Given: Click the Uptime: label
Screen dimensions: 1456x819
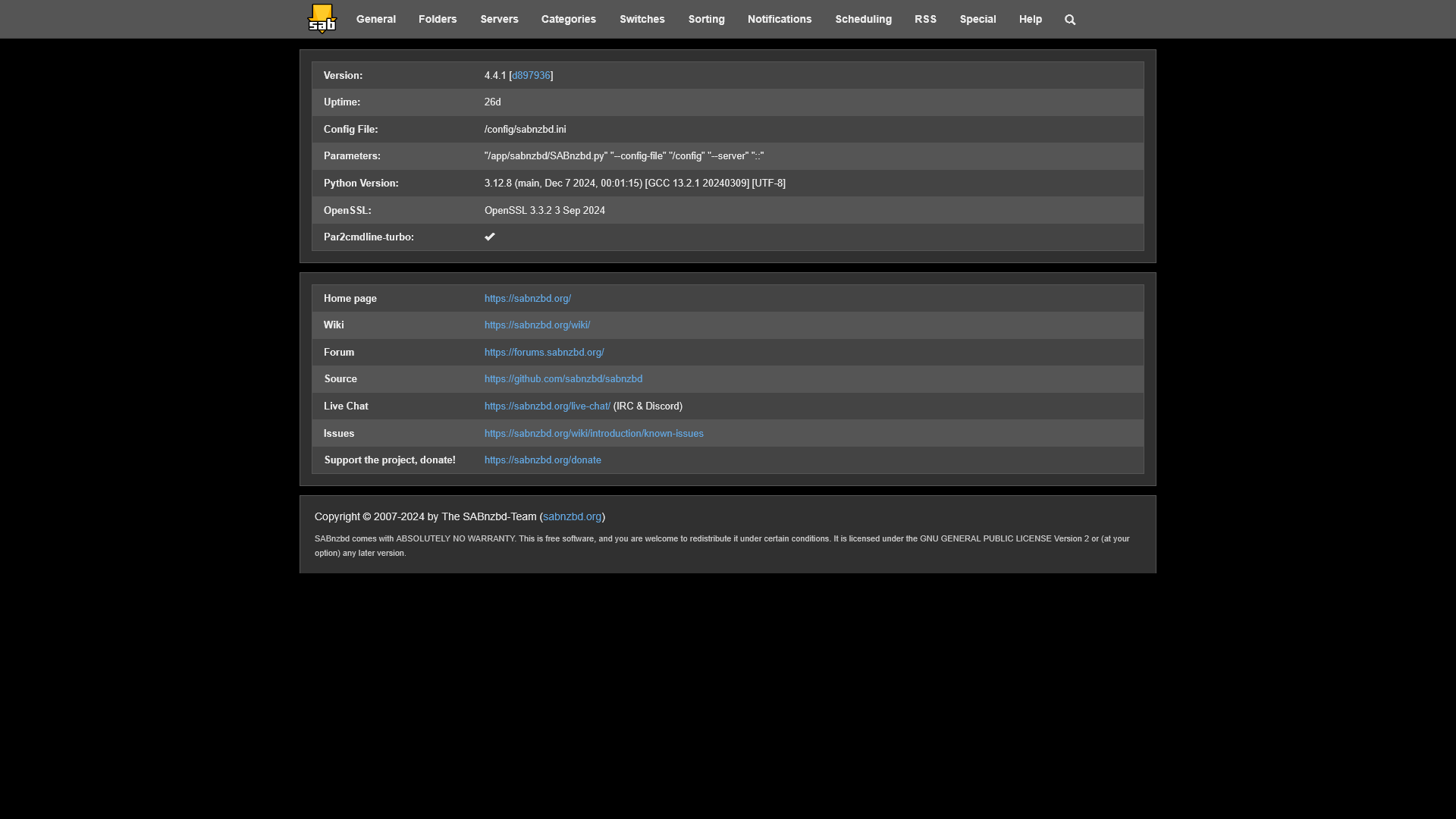Looking at the screenshot, I should pyautogui.click(x=342, y=102).
